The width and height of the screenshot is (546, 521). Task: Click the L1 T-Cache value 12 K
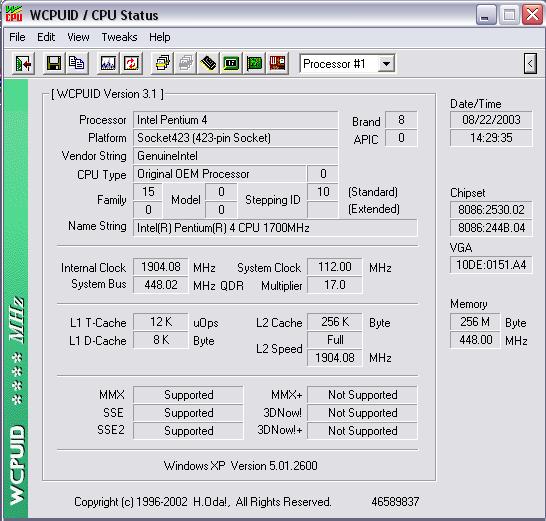(x=161, y=322)
